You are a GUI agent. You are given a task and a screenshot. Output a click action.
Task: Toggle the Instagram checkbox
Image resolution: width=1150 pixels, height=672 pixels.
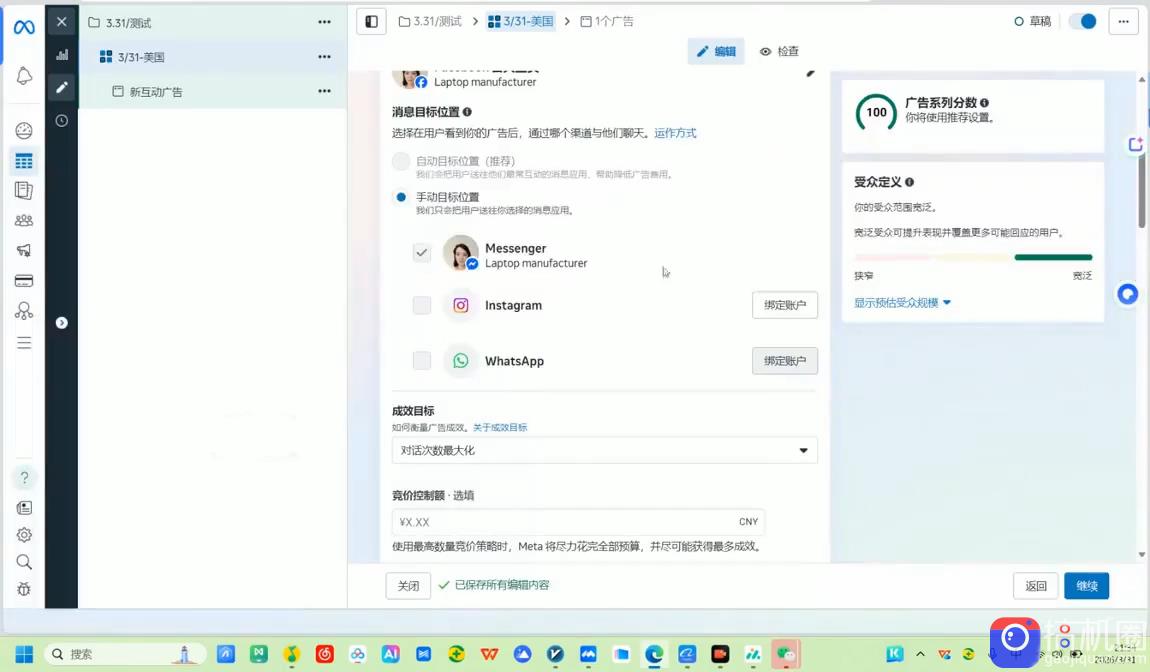coord(422,305)
